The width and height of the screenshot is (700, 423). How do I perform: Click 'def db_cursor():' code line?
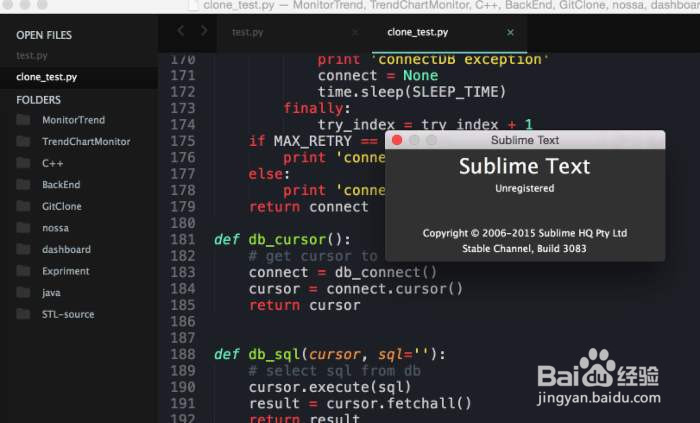[x=283, y=240]
